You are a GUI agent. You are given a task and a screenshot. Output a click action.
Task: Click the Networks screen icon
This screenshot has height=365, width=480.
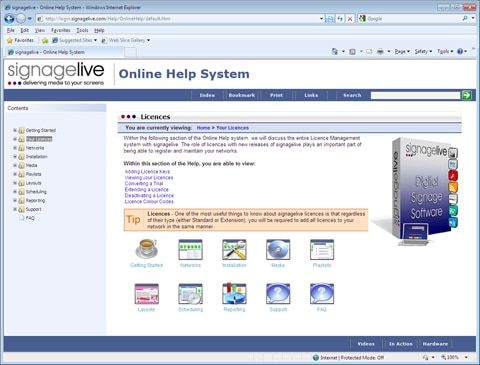(190, 249)
